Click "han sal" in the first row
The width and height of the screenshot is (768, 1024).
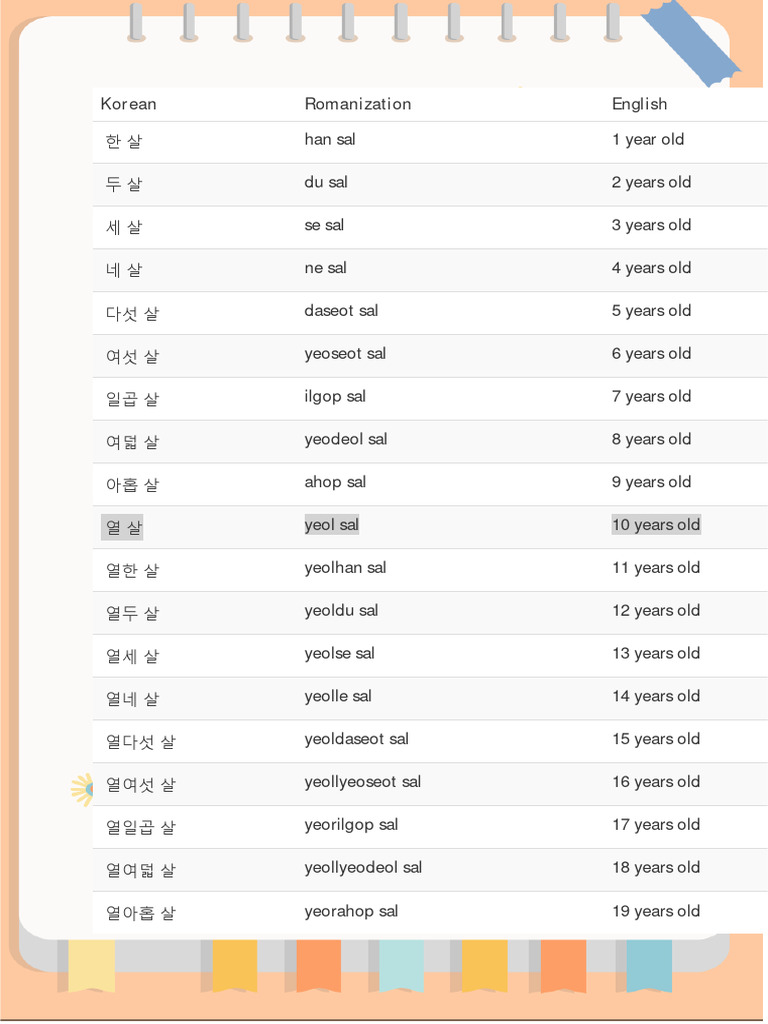pyautogui.click(x=330, y=139)
